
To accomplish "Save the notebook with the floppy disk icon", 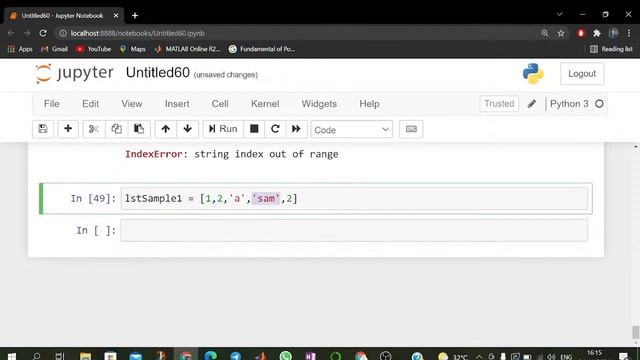I will (x=43, y=129).
